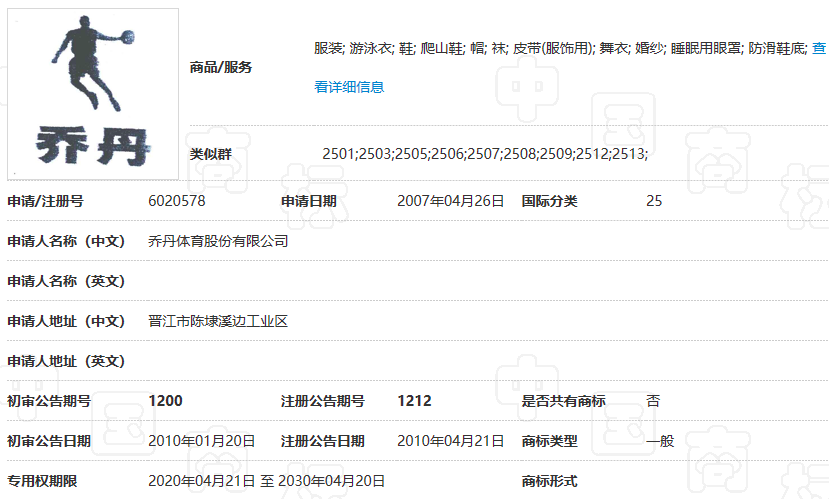Click applicant address 晋江市陈埭溪边工业区
This screenshot has height=499, width=829.
pyautogui.click(x=218, y=321)
